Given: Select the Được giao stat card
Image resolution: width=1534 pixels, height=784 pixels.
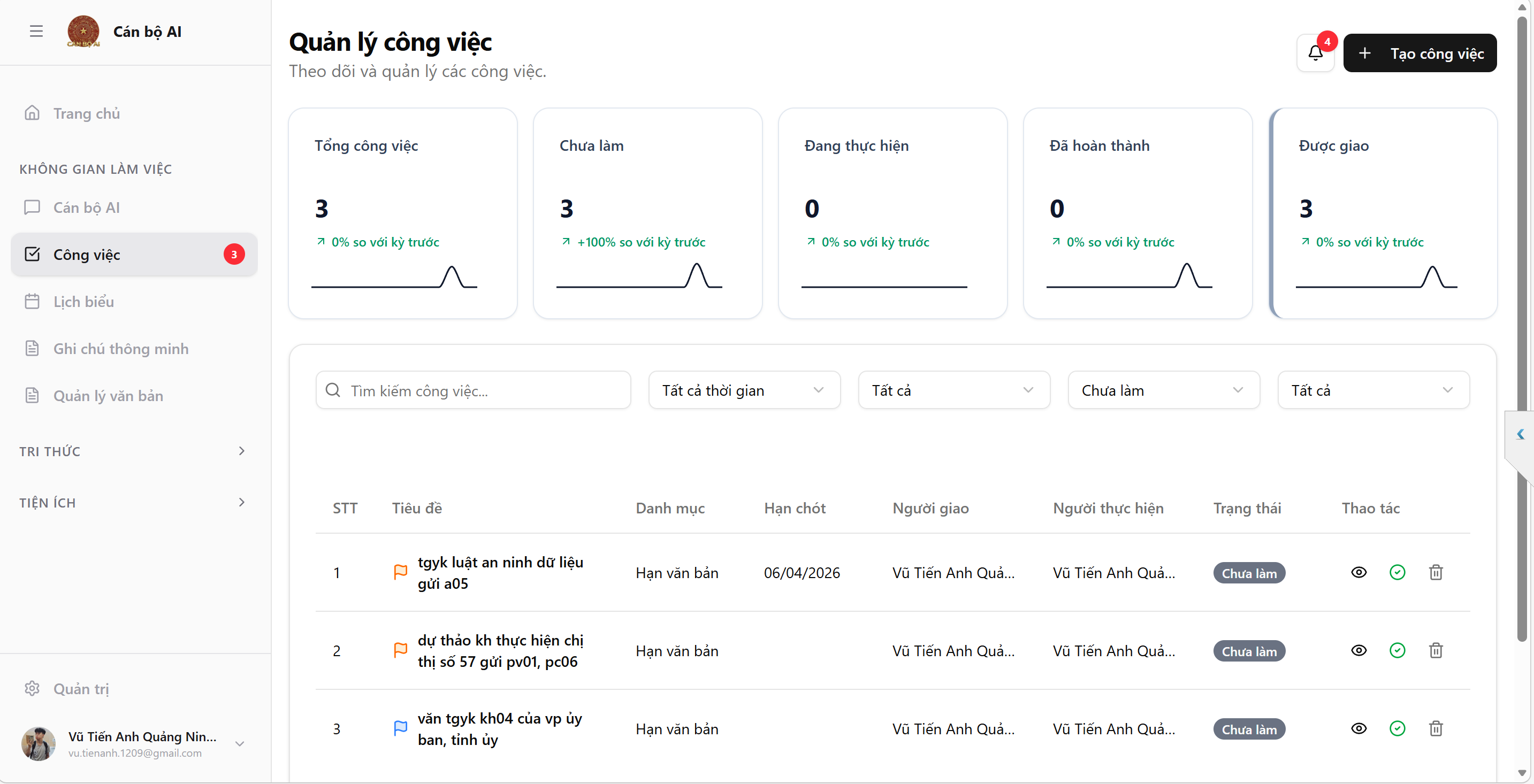Looking at the screenshot, I should point(1383,213).
